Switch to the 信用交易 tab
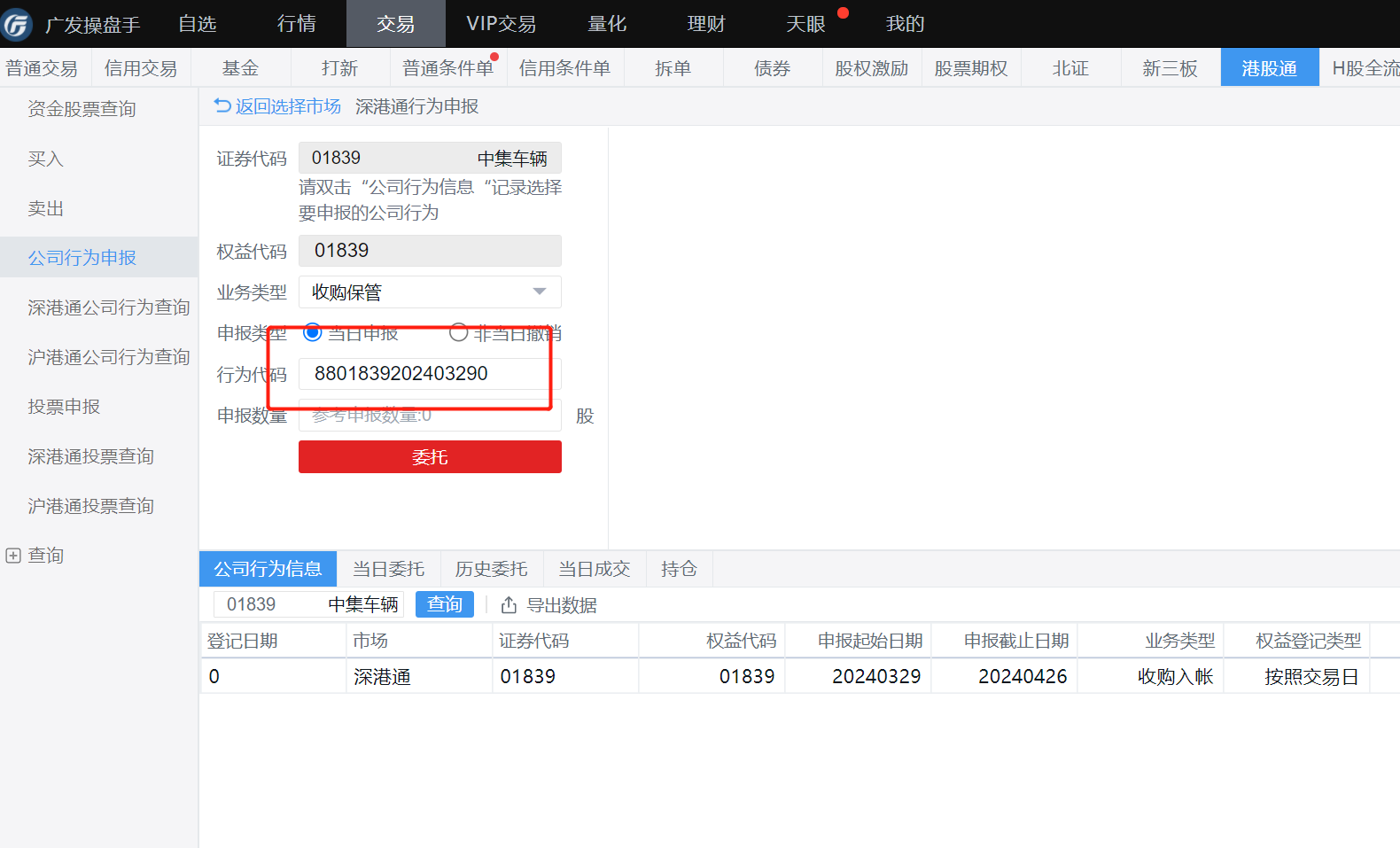The height and width of the screenshot is (848, 1400). tap(141, 68)
